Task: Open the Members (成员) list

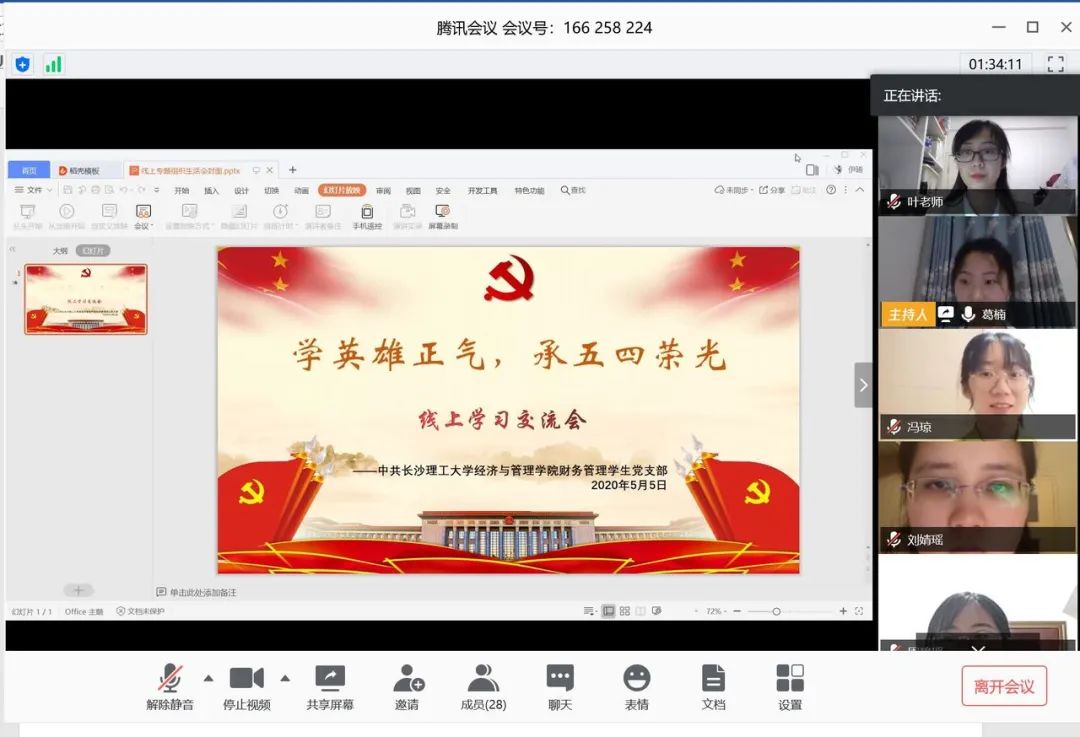Action: tap(483, 679)
